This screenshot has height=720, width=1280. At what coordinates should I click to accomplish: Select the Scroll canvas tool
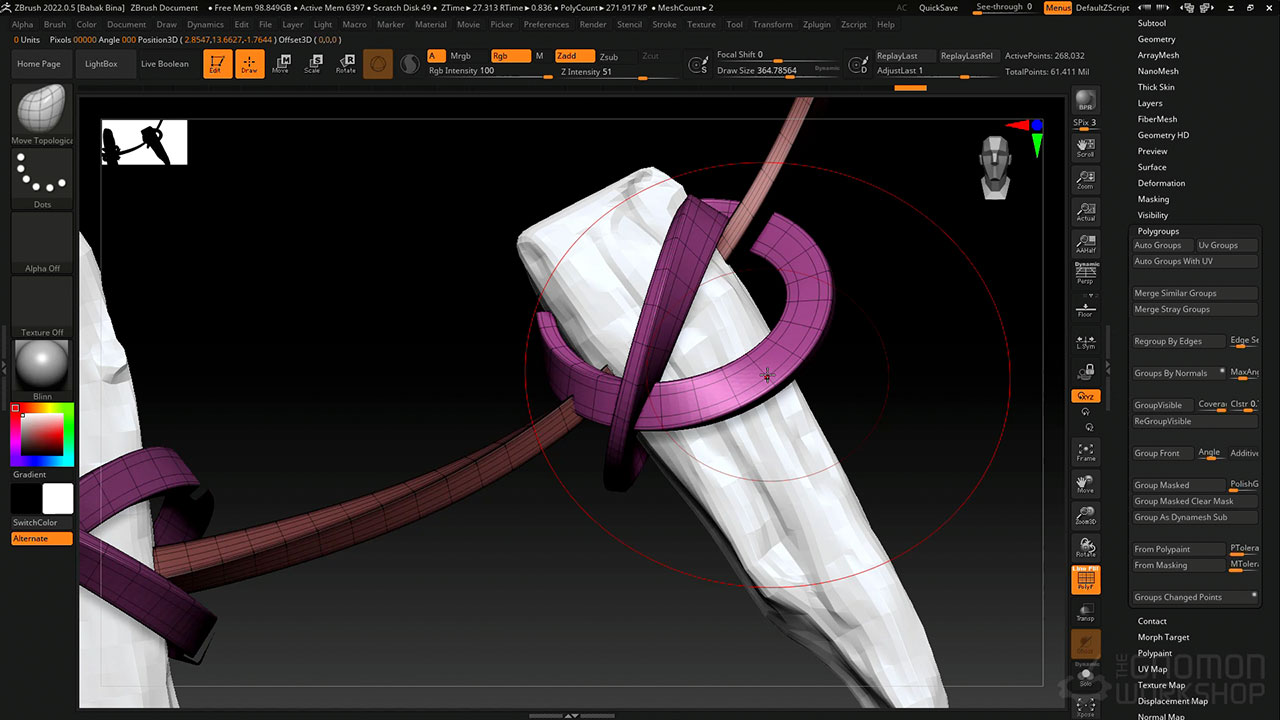point(1085,148)
